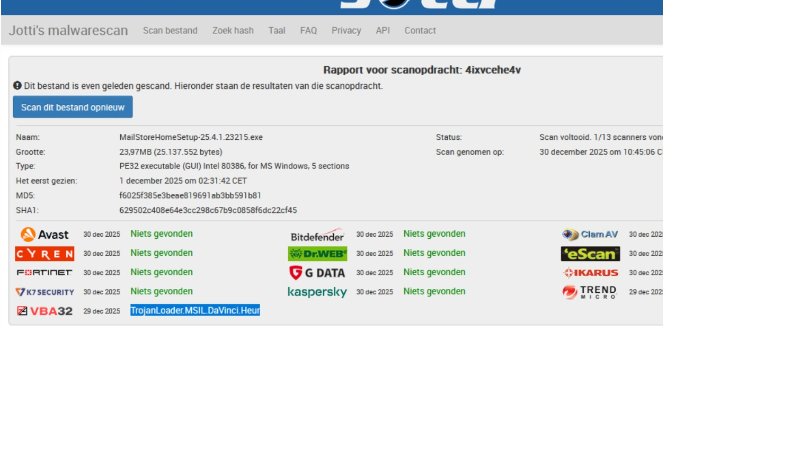Open the Scan bestand menu item
The width and height of the screenshot is (800, 459).
170,31
